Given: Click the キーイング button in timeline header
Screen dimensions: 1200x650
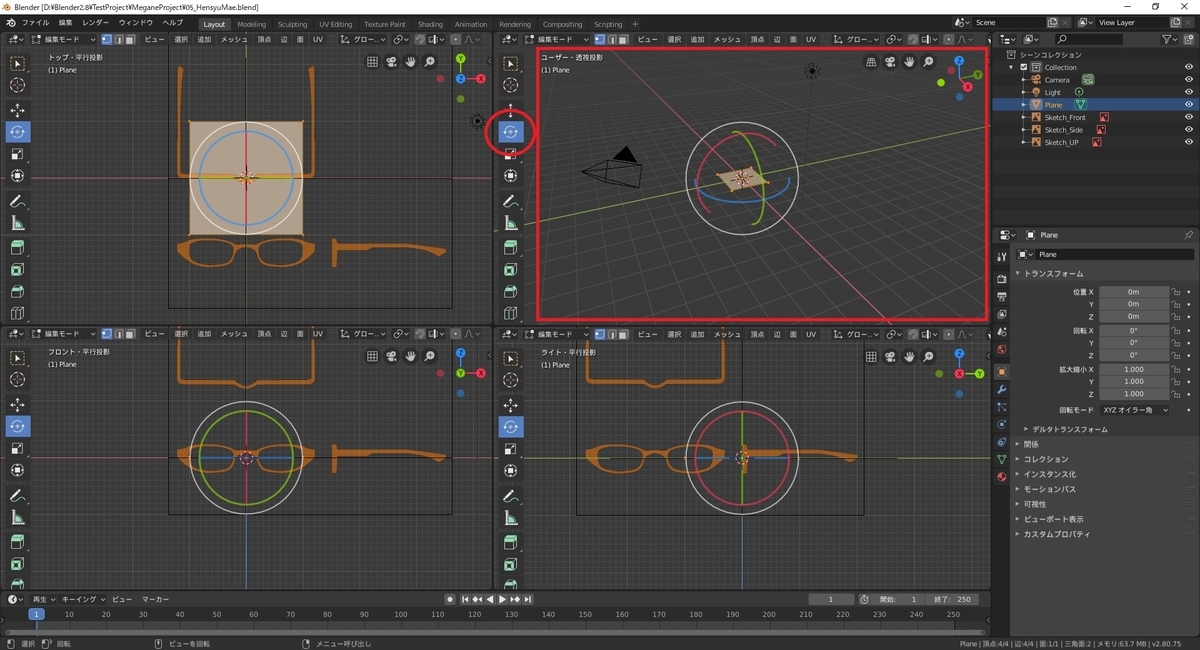Looking at the screenshot, I should (x=79, y=599).
